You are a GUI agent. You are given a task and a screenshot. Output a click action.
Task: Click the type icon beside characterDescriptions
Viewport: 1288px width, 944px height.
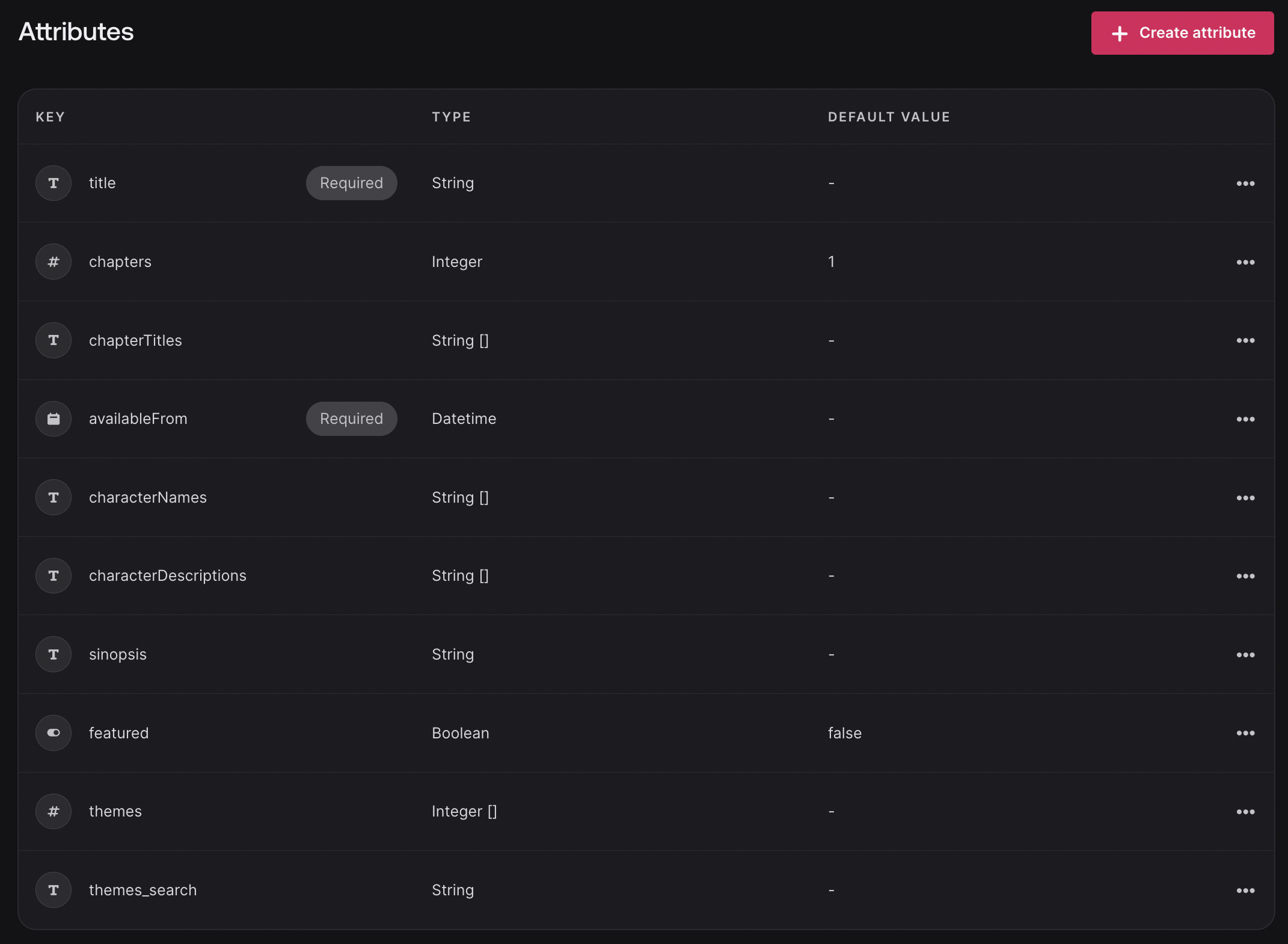pos(53,575)
